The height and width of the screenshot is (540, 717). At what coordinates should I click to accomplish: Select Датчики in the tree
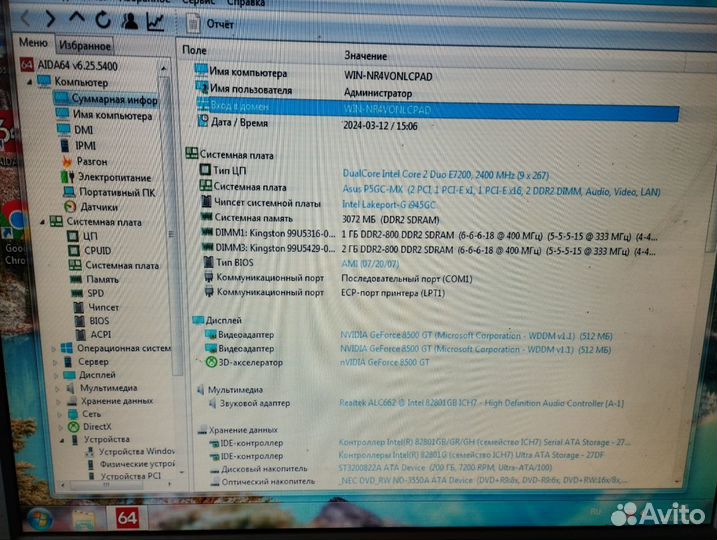(99, 207)
